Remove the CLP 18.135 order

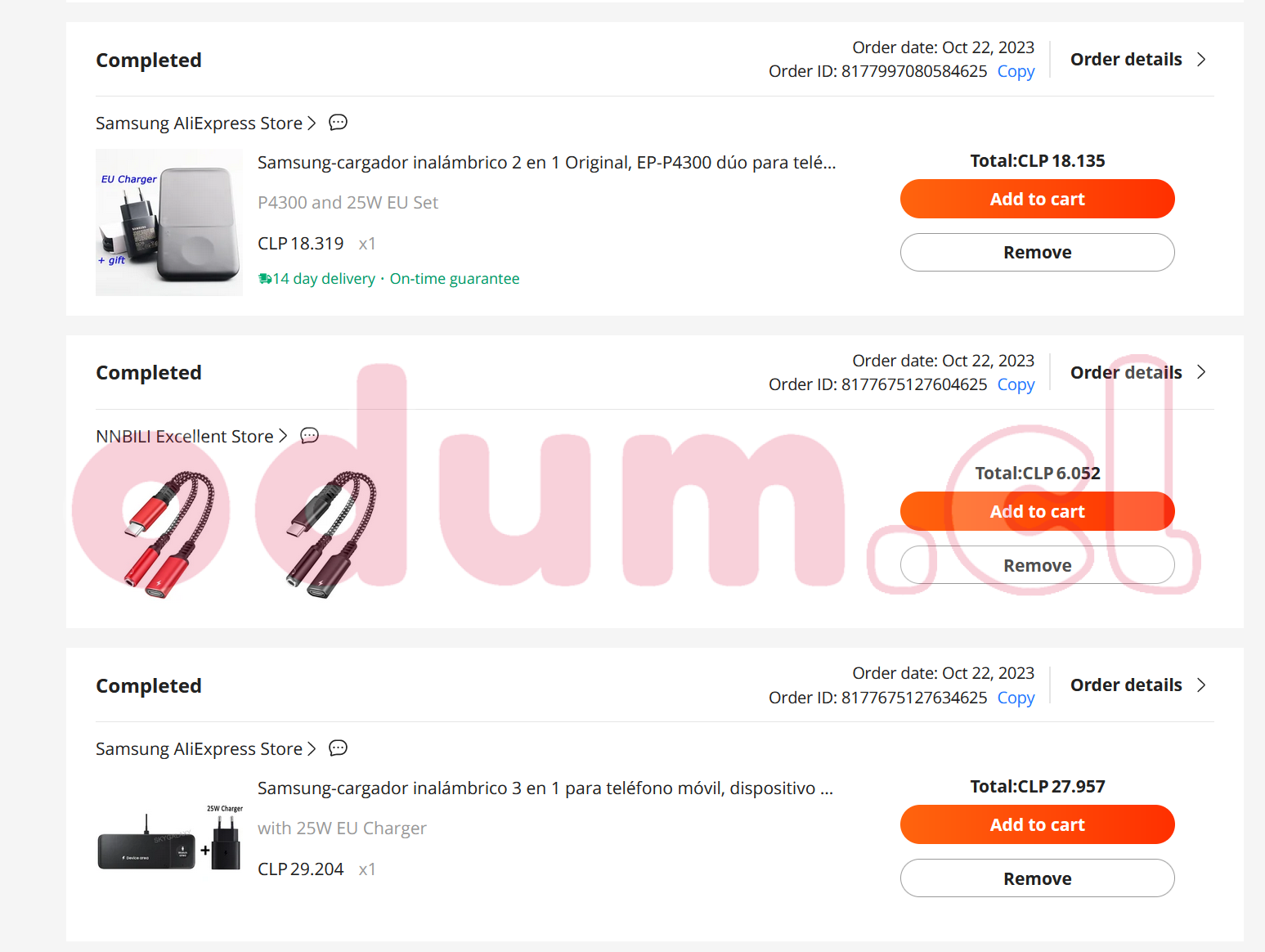click(x=1037, y=253)
